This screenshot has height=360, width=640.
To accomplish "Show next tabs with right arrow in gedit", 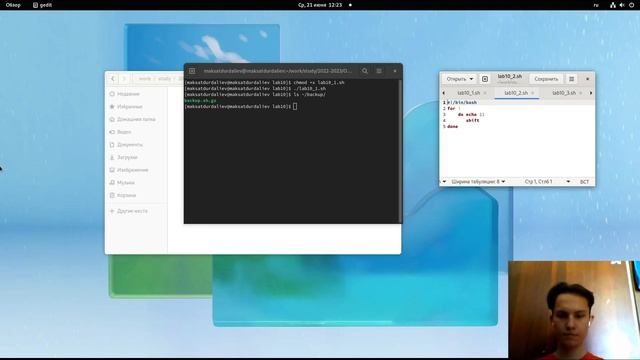I will click(591, 93).
